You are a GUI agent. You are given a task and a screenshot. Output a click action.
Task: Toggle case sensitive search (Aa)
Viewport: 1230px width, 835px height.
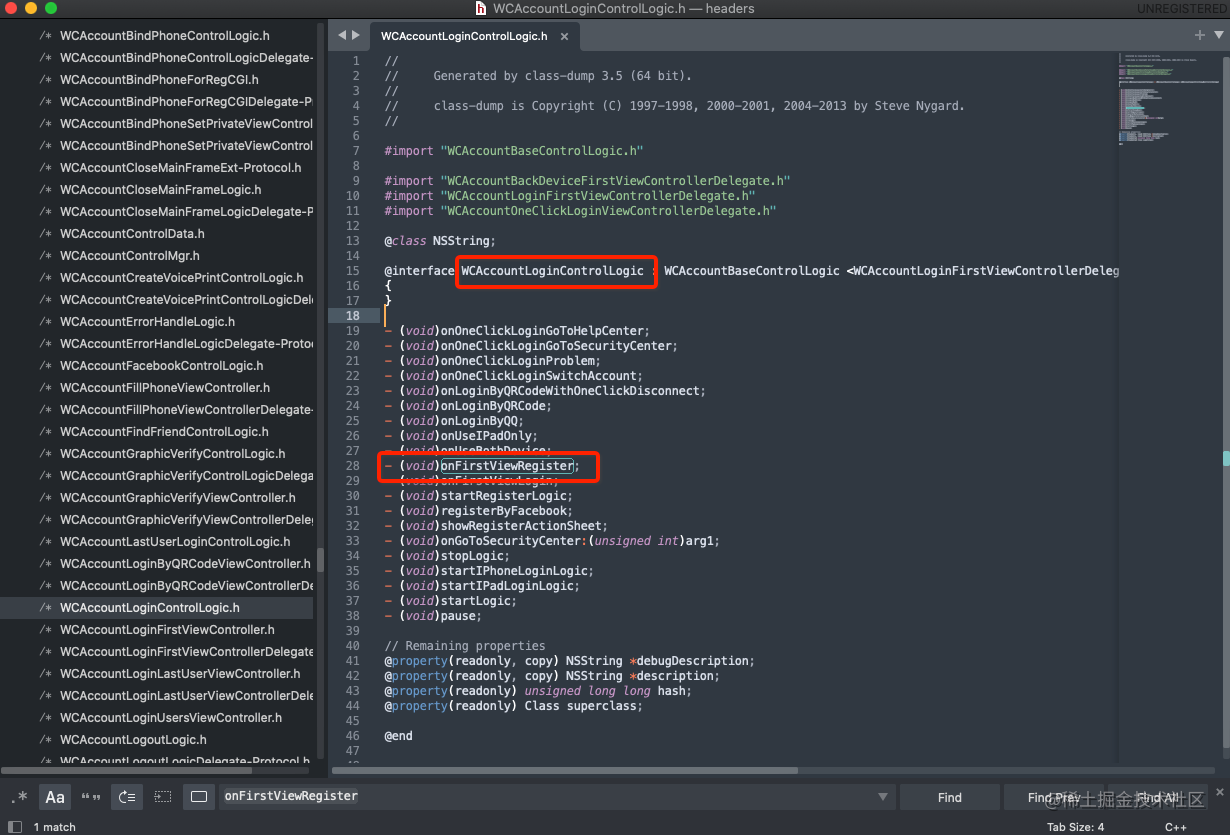pyautogui.click(x=55, y=797)
